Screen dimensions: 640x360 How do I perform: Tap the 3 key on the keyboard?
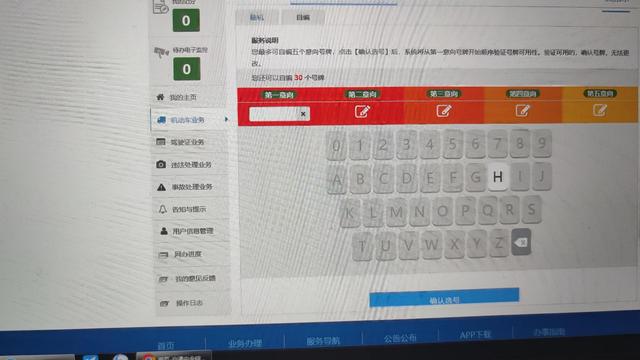click(406, 144)
